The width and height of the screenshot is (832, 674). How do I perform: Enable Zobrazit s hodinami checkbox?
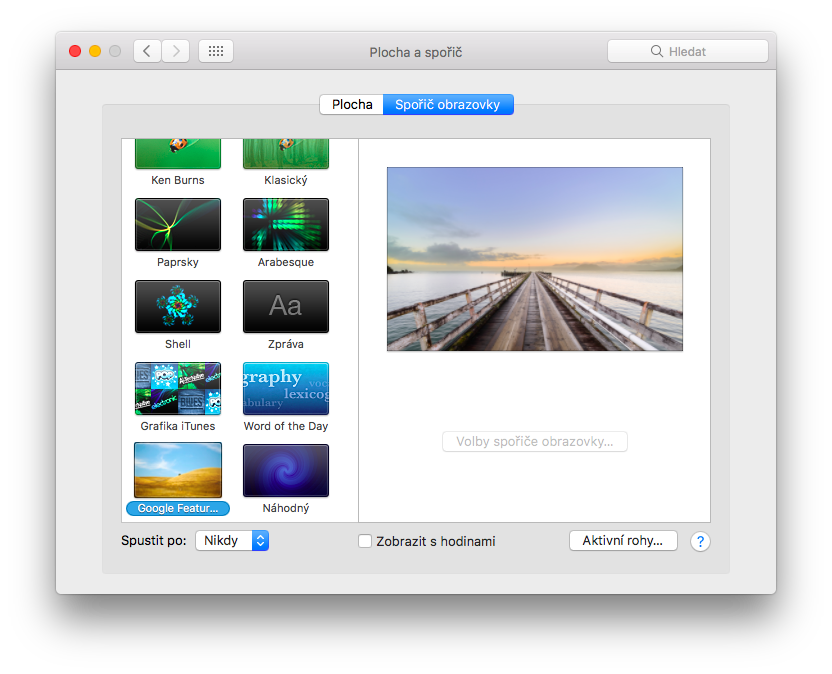pos(365,541)
